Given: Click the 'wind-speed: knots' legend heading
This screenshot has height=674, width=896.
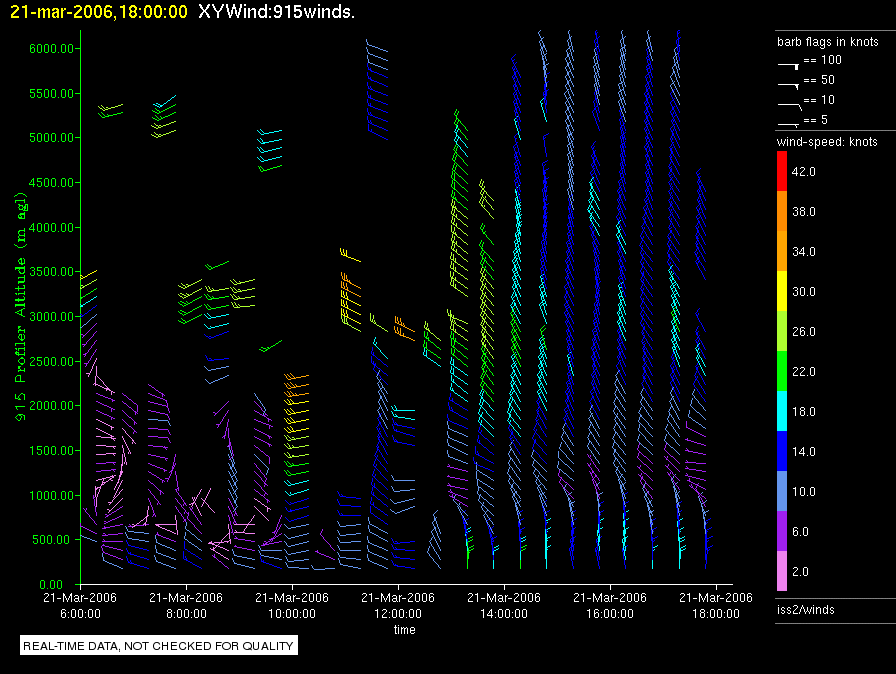Looking at the screenshot, I should click(827, 142).
